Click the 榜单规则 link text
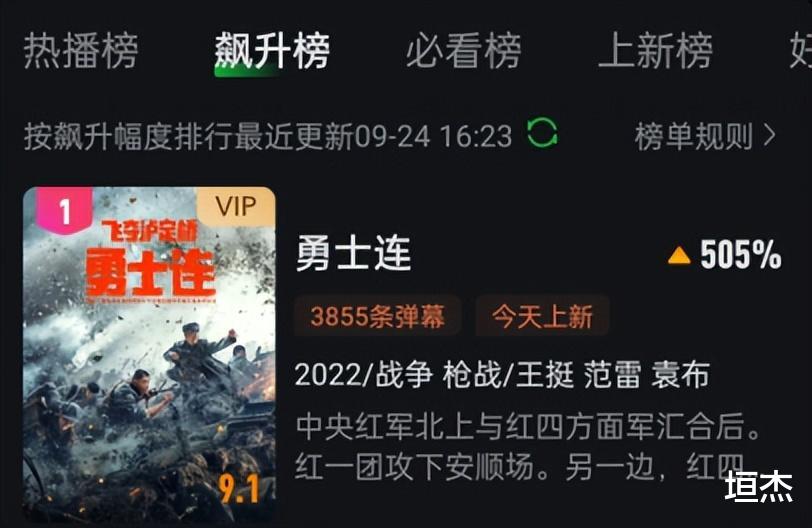Image resolution: width=812 pixels, height=528 pixels. [x=694, y=136]
